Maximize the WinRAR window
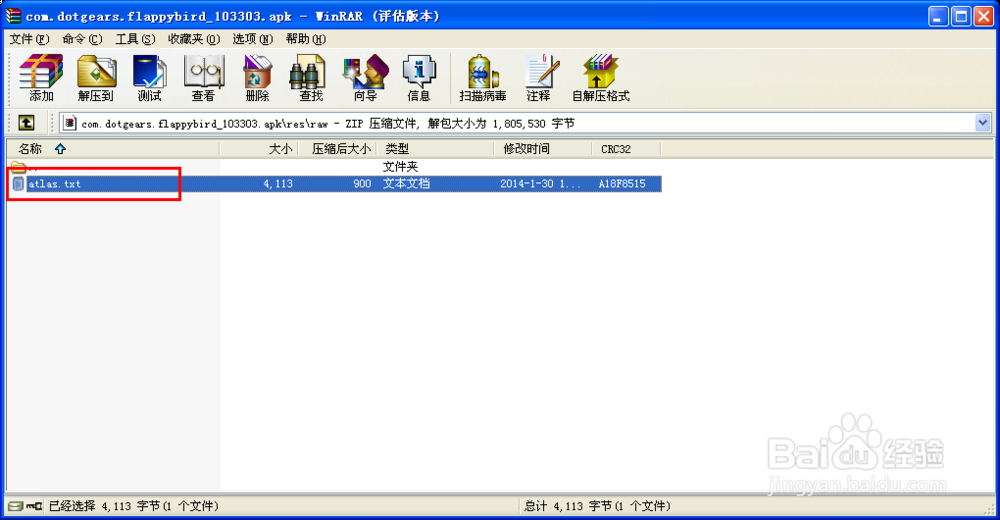The height and width of the screenshot is (520, 1000). (x=960, y=16)
